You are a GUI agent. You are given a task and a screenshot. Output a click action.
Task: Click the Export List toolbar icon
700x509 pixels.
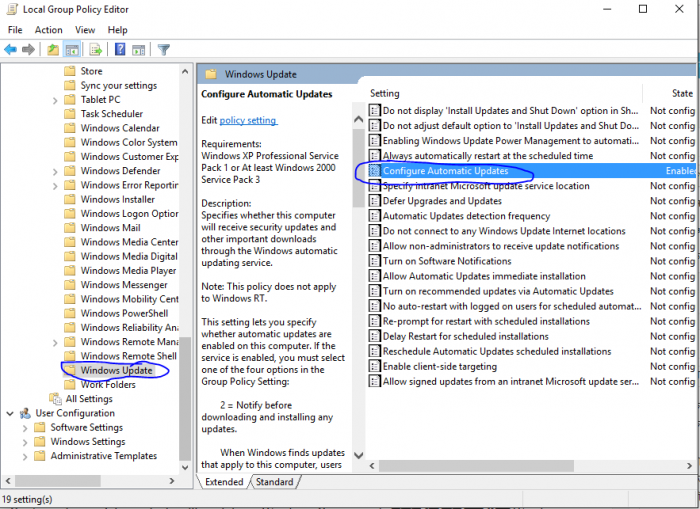(96, 50)
